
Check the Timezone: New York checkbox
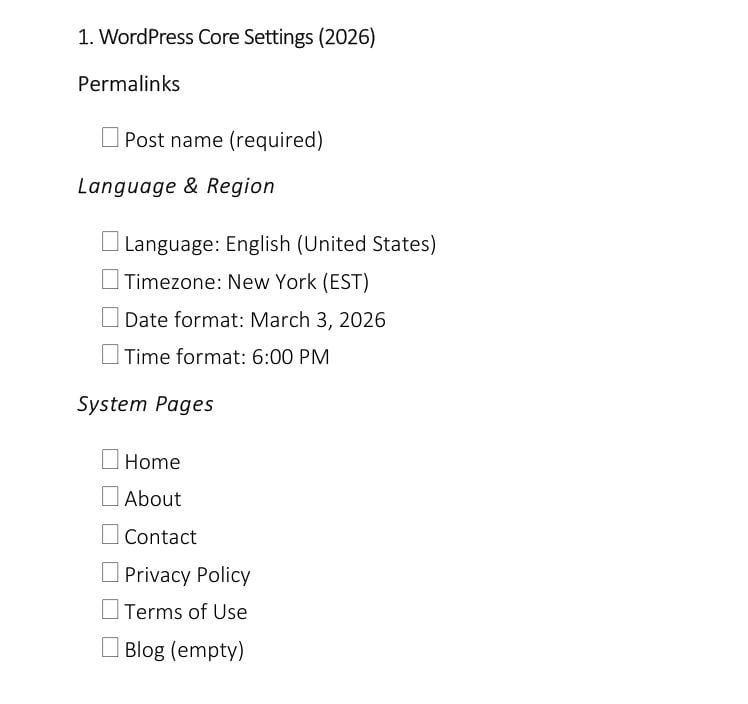pyautogui.click(x=110, y=279)
